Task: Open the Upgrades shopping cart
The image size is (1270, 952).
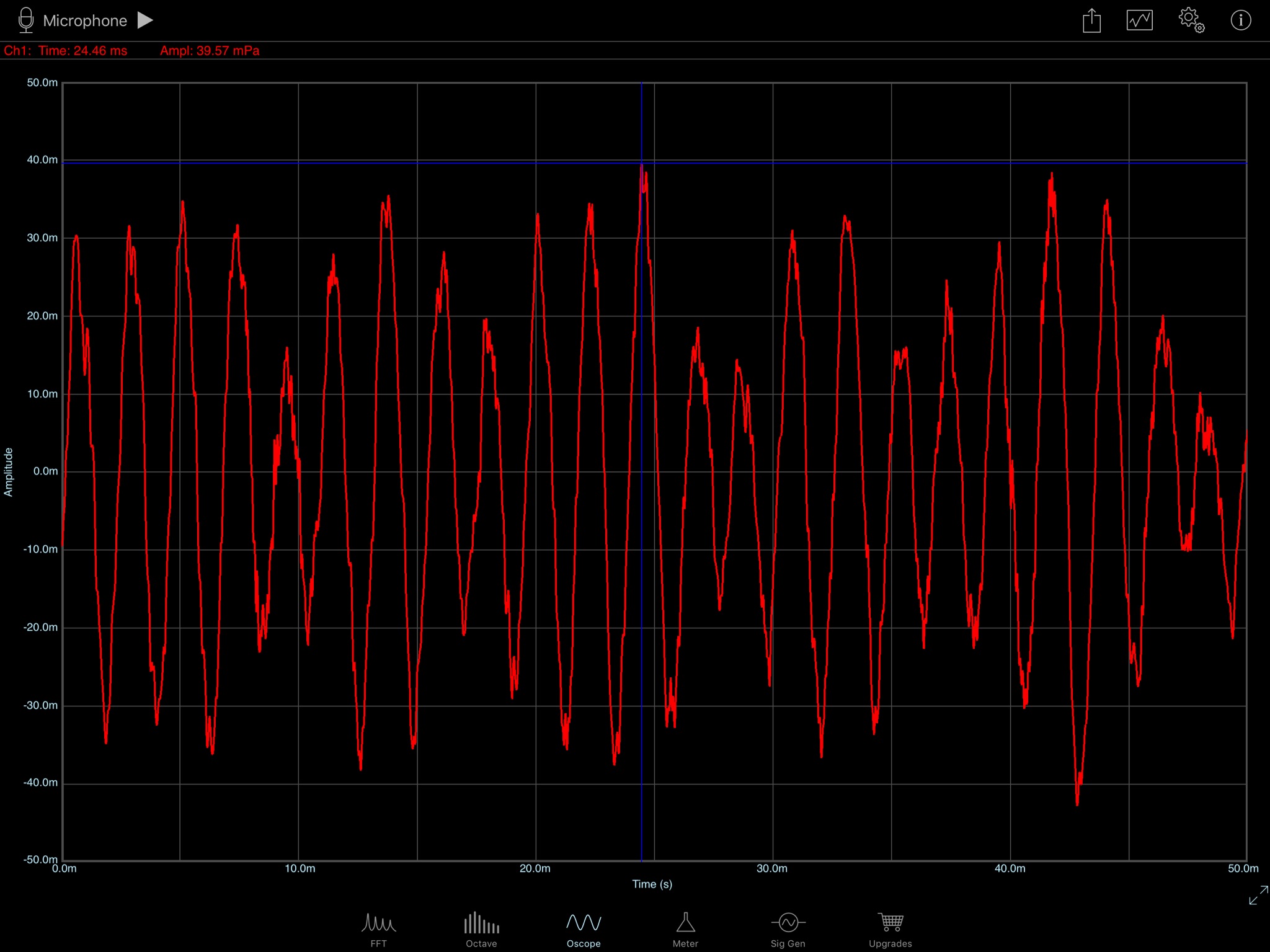Action: [x=890, y=930]
